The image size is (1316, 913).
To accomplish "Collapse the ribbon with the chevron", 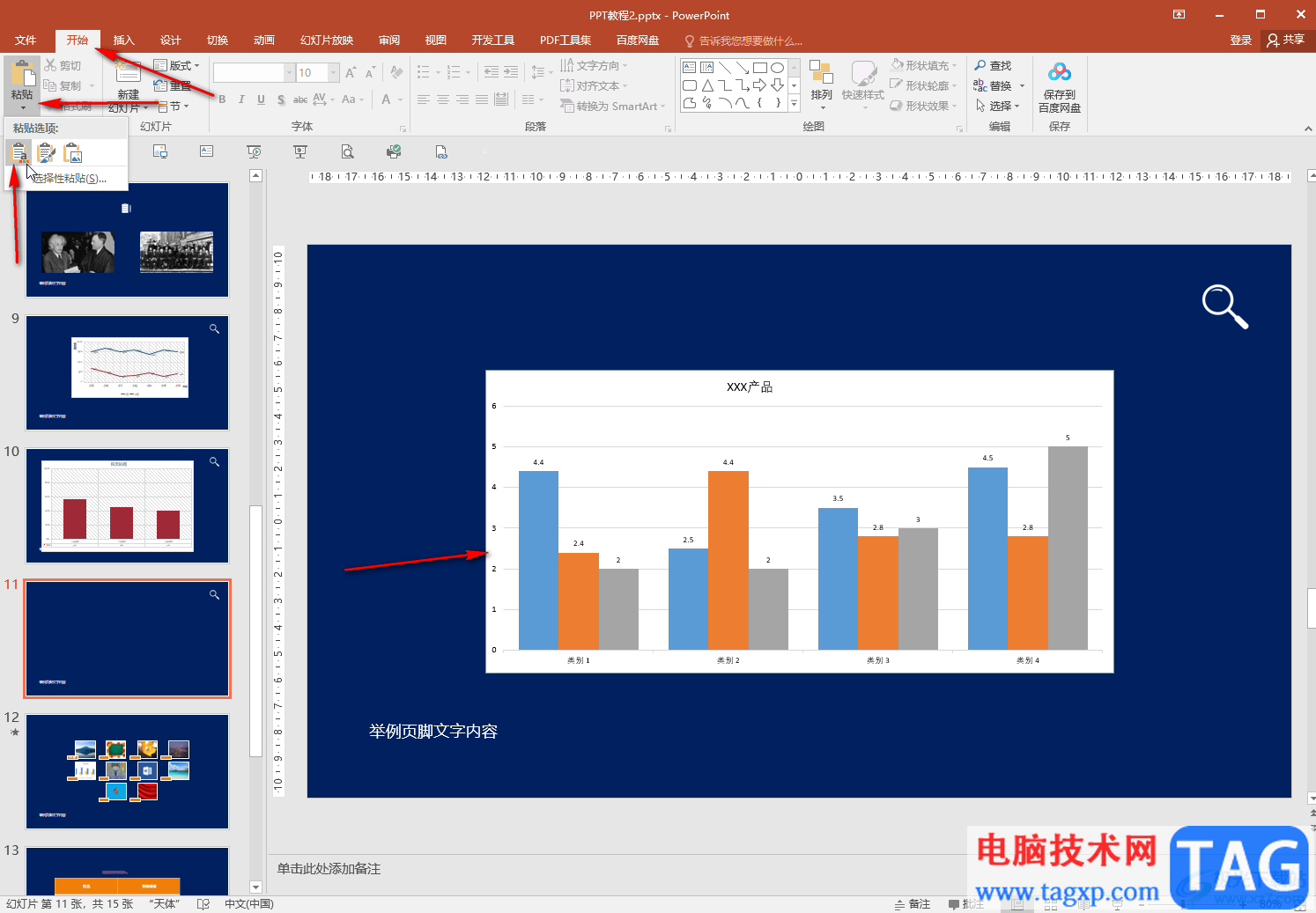I will [x=1308, y=129].
